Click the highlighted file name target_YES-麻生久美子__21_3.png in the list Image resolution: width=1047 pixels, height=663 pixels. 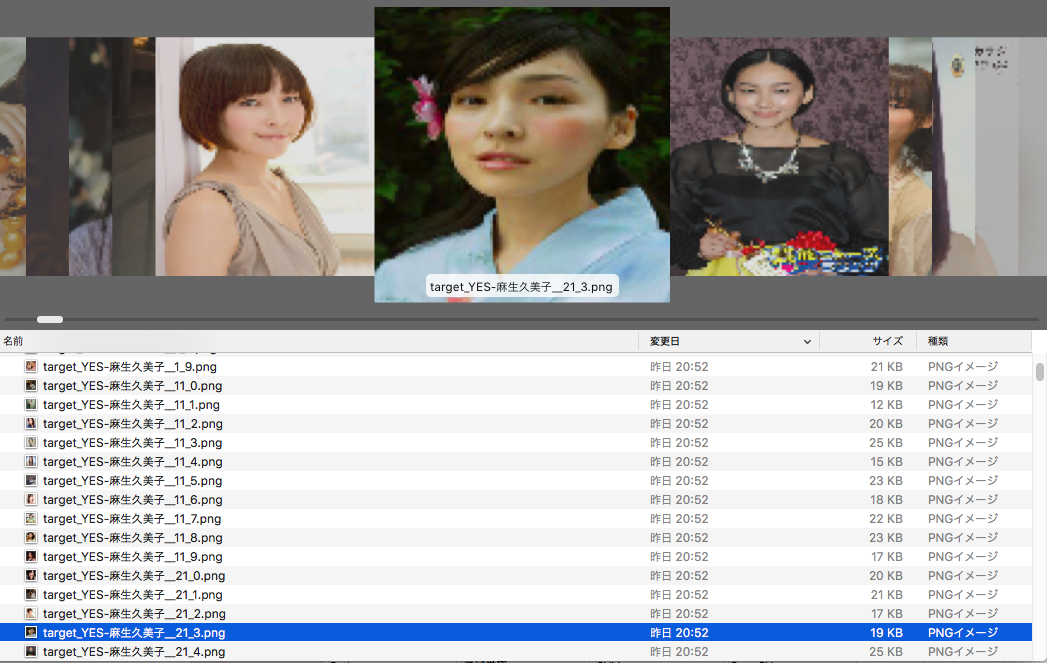[134, 633]
